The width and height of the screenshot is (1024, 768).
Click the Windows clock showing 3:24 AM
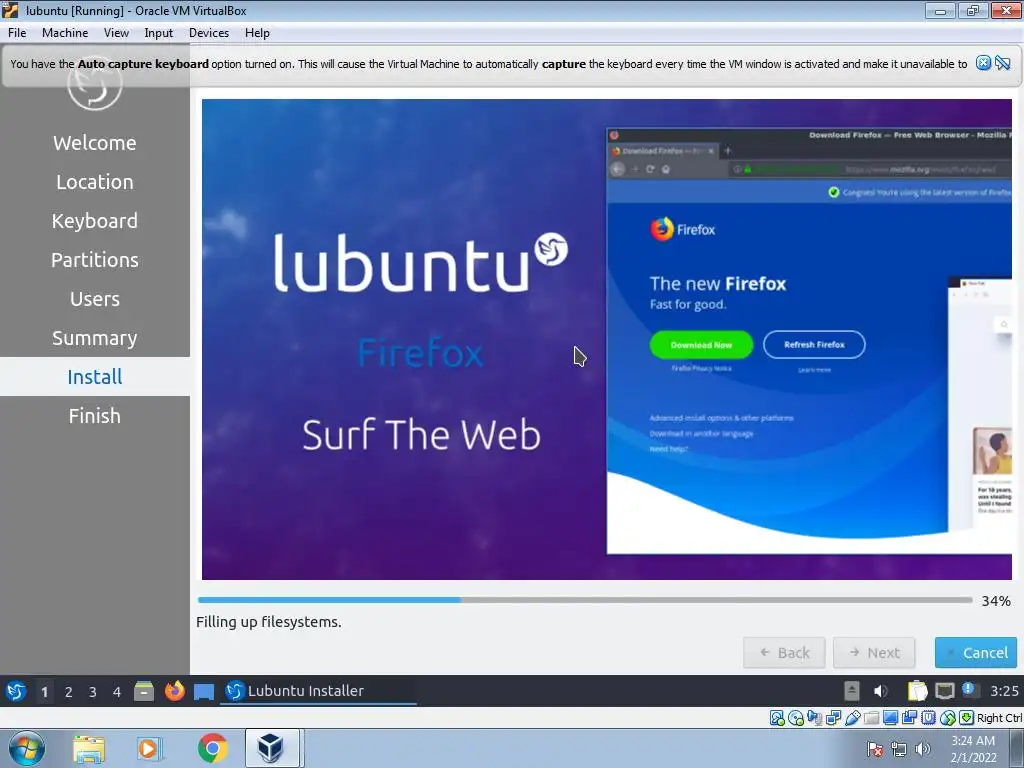pyautogui.click(x=973, y=749)
